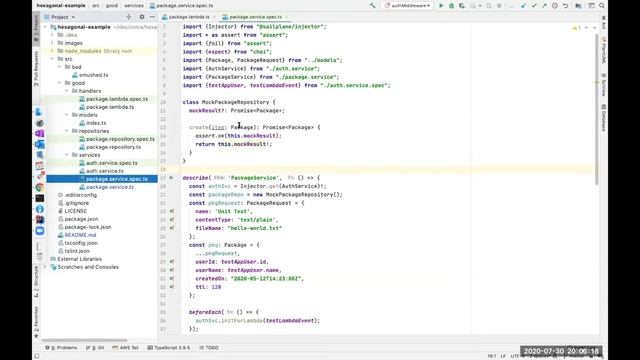Click the Rollback undo arrow icon

click(x=565, y=6)
